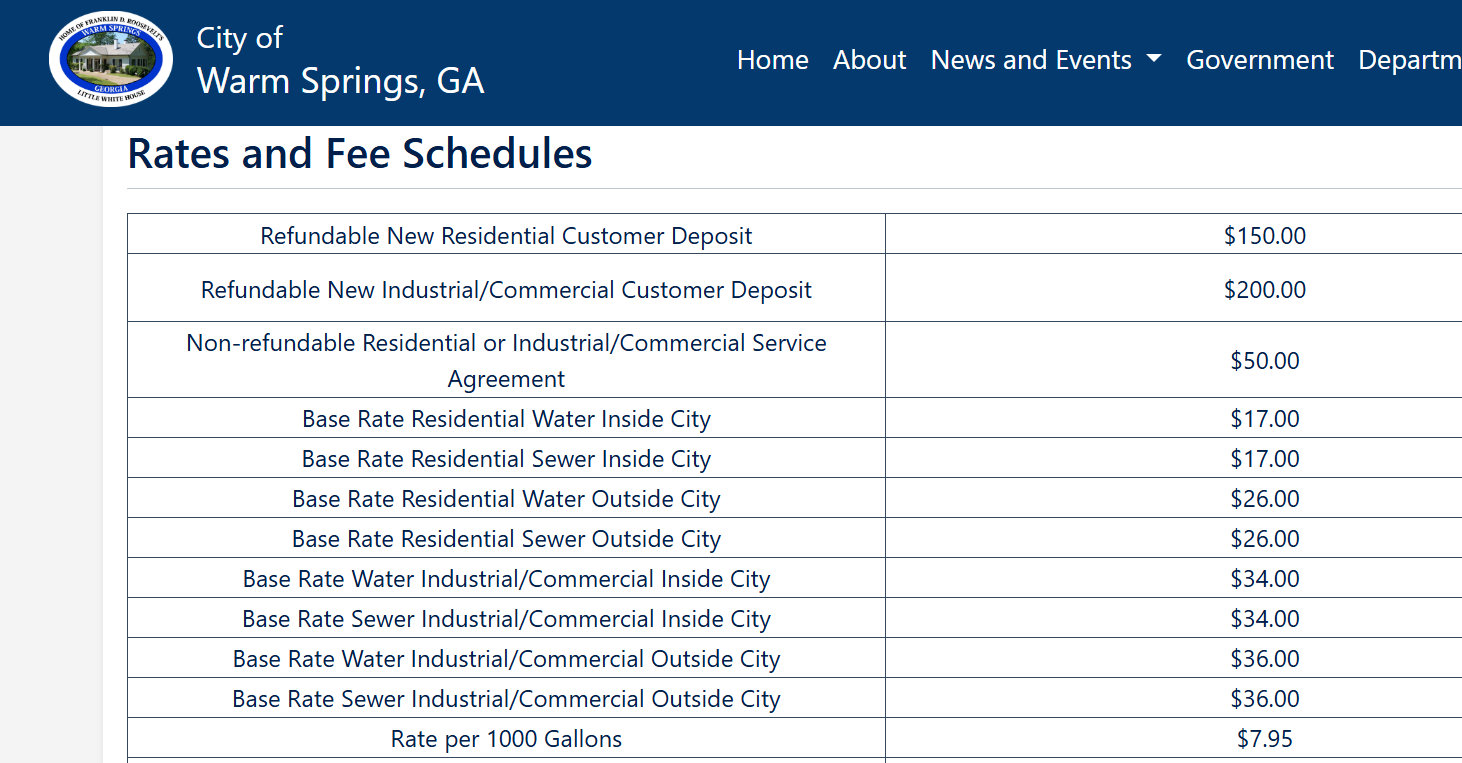This screenshot has height=763, width=1462.
Task: Open the partially visible Departments menu item
Action: [x=1409, y=60]
